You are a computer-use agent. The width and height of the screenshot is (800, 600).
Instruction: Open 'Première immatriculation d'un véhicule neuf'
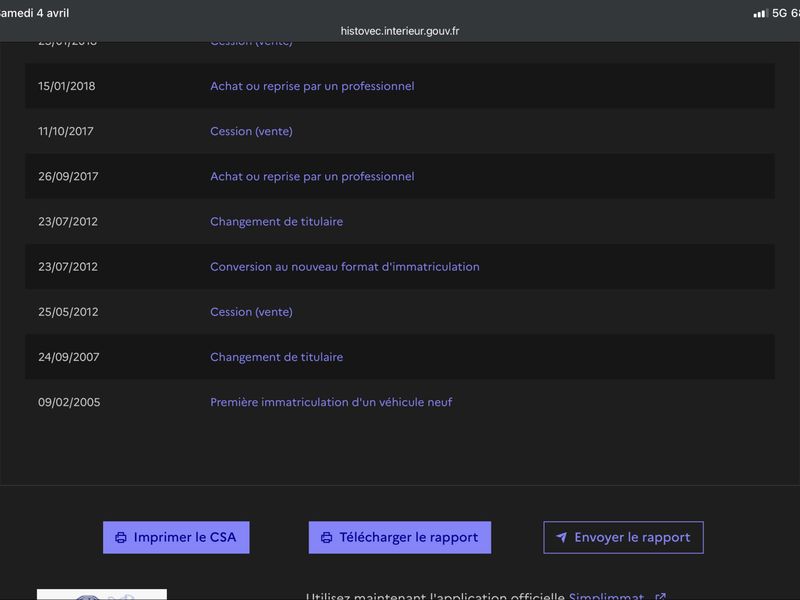pos(331,402)
